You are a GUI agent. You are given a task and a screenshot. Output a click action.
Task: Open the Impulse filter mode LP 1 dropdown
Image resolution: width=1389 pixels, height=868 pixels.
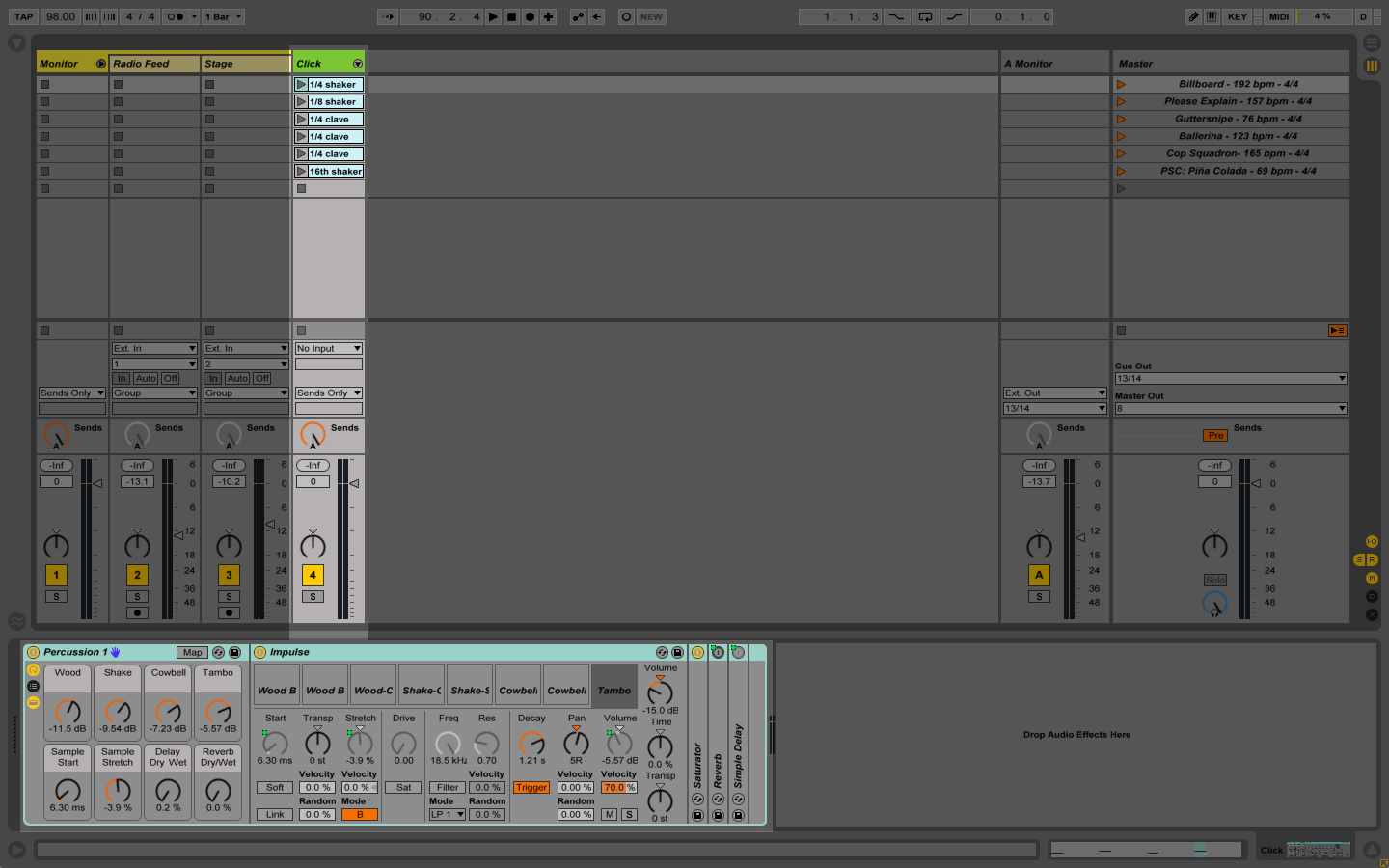448,815
